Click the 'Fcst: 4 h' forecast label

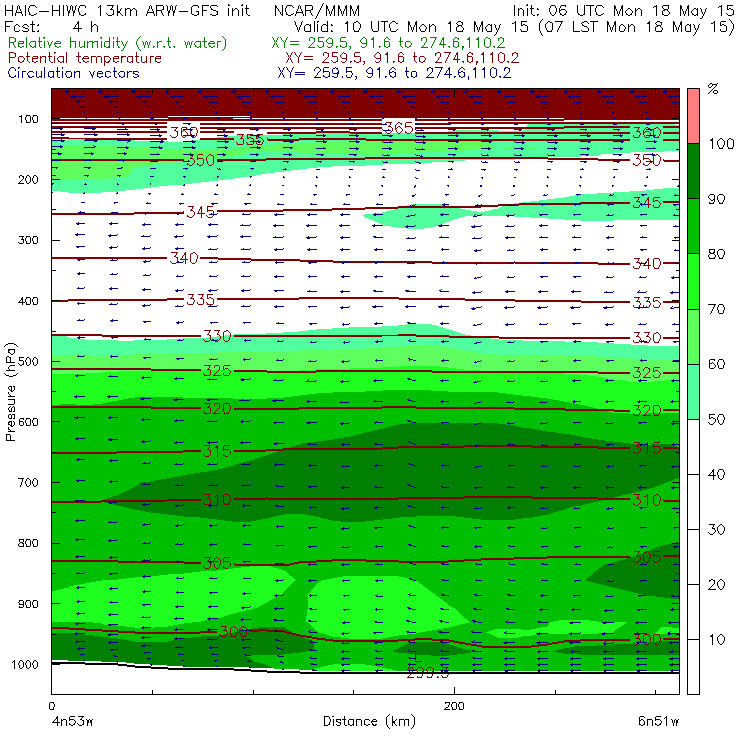coord(51,26)
